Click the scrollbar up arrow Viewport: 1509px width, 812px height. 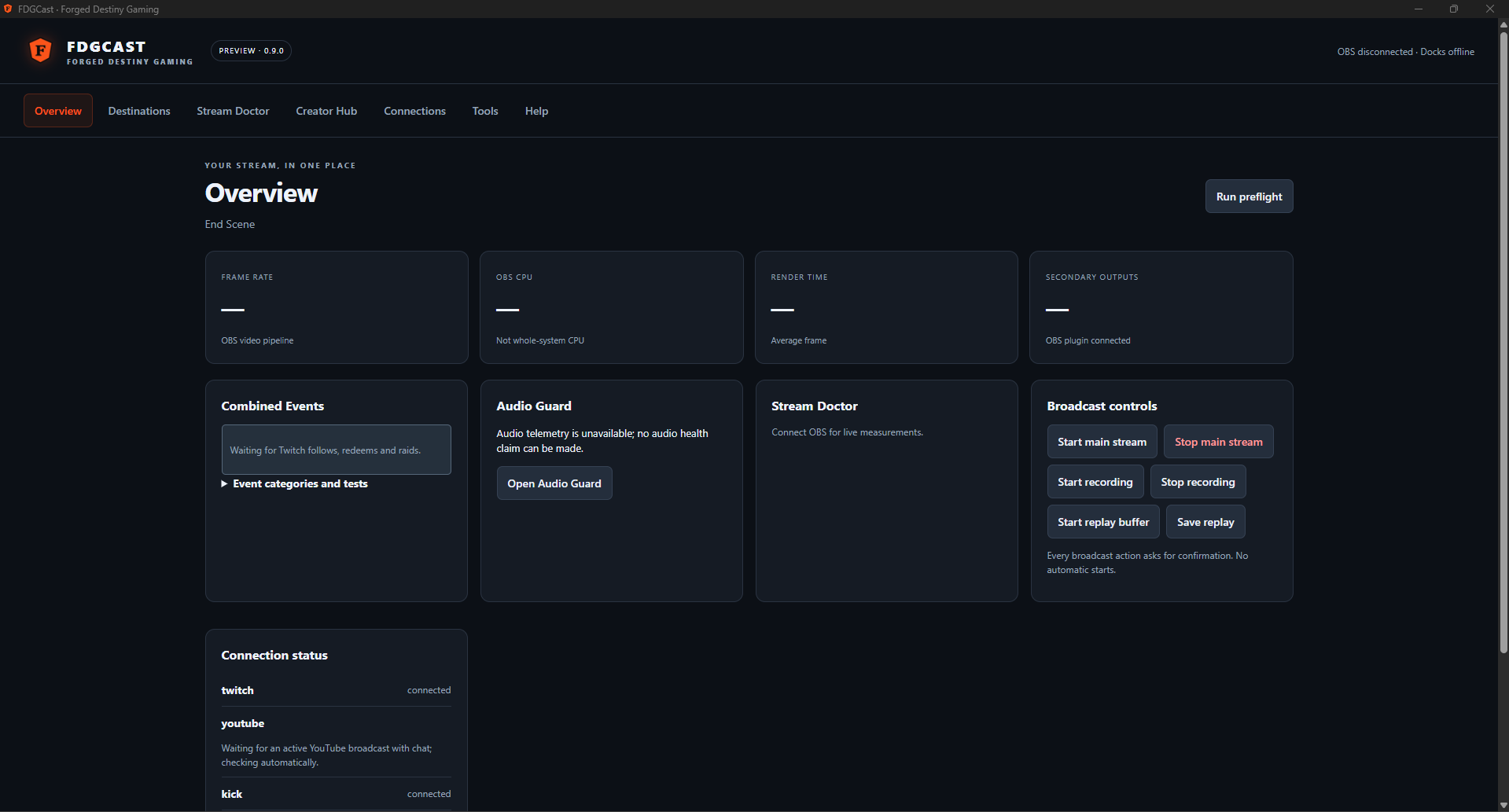pyautogui.click(x=1503, y=24)
